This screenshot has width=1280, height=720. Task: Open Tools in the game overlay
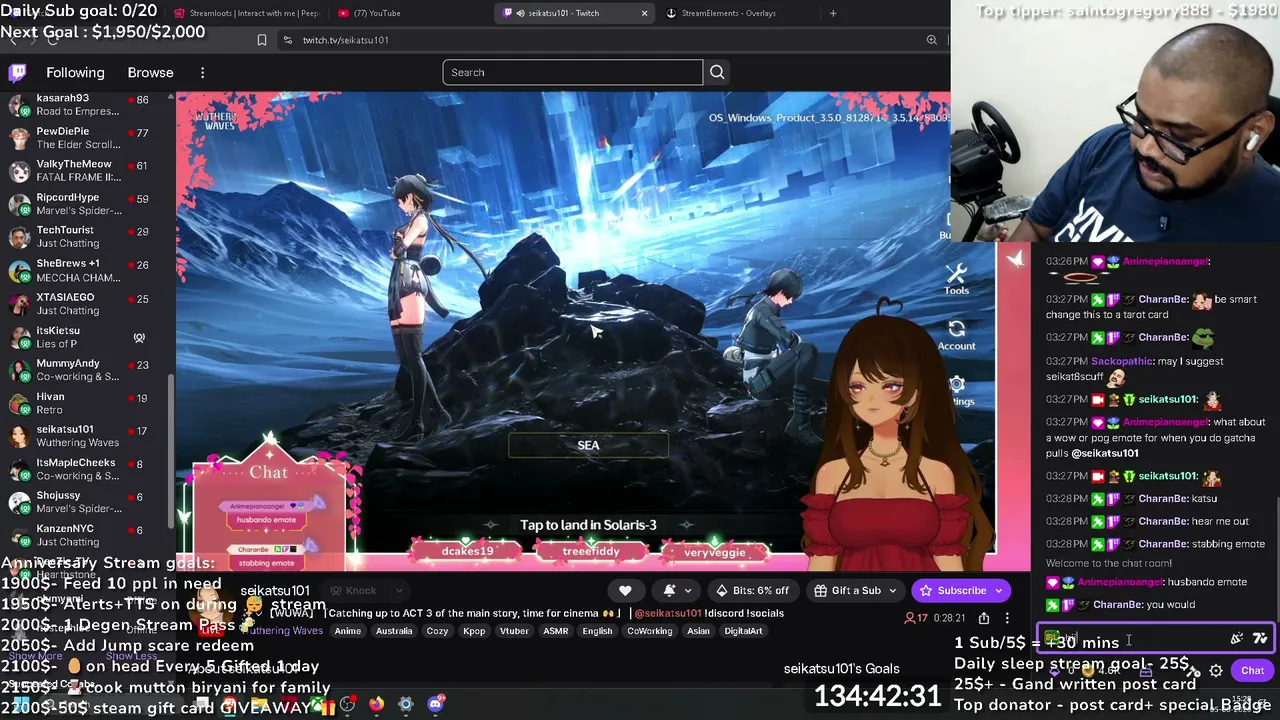956,278
